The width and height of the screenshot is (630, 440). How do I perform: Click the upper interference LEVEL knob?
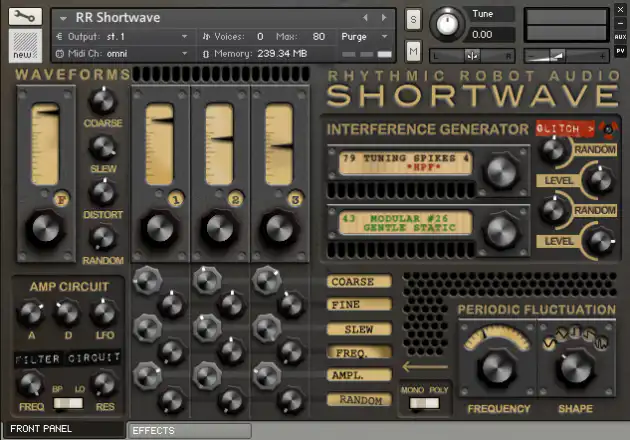[600, 181]
